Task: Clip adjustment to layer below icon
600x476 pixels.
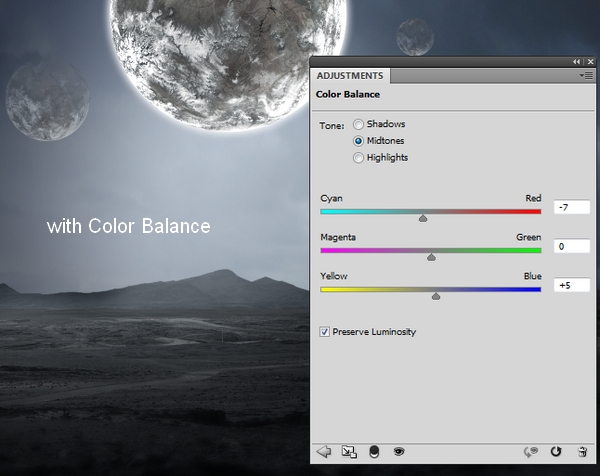Action: click(374, 452)
